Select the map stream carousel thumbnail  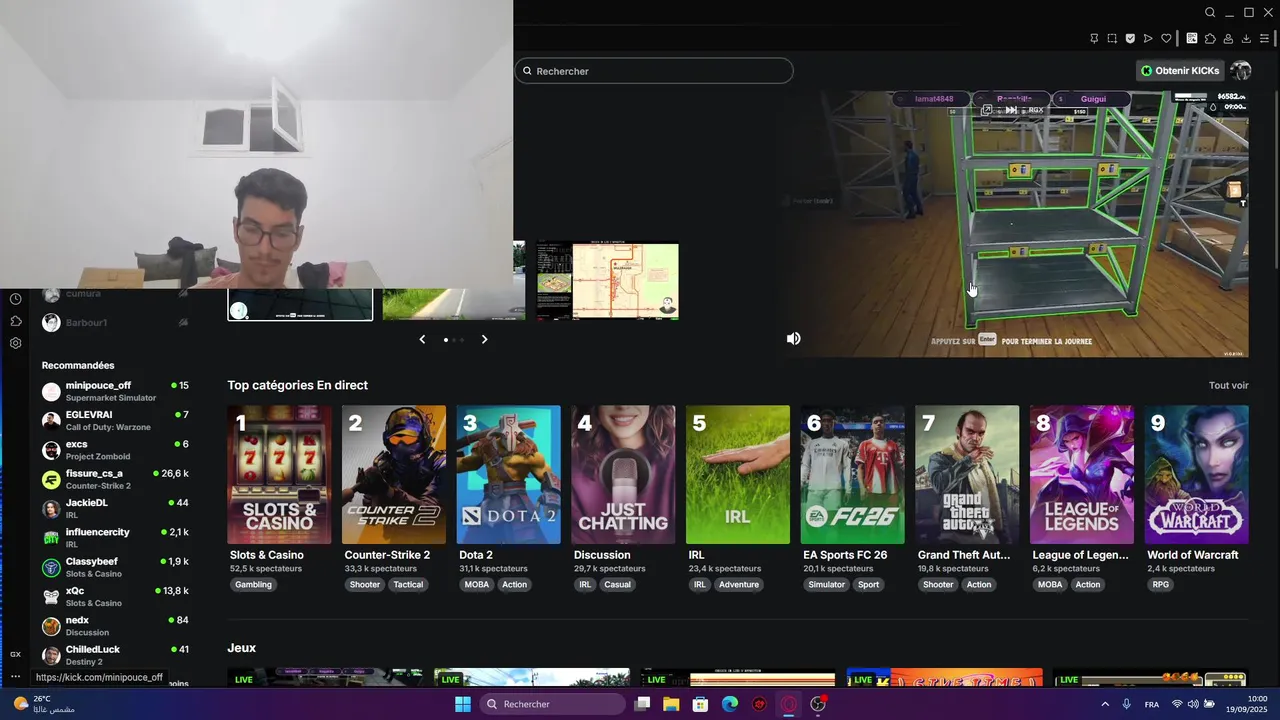(x=607, y=281)
